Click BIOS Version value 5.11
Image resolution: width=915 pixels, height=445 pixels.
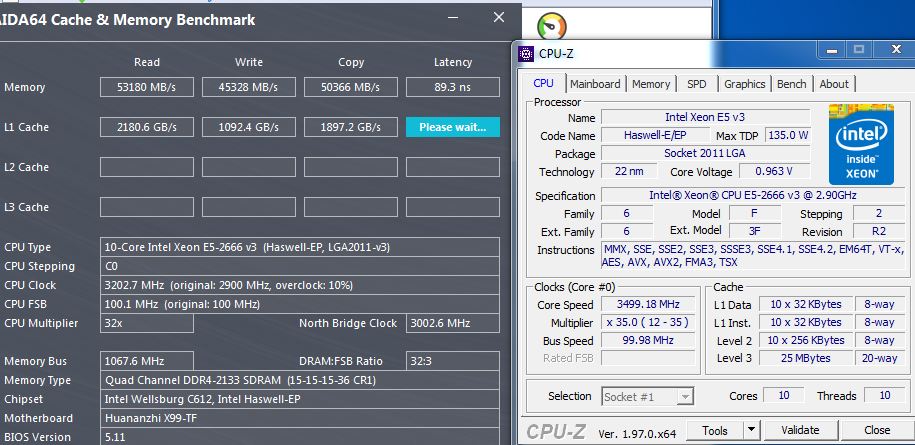pos(299,437)
